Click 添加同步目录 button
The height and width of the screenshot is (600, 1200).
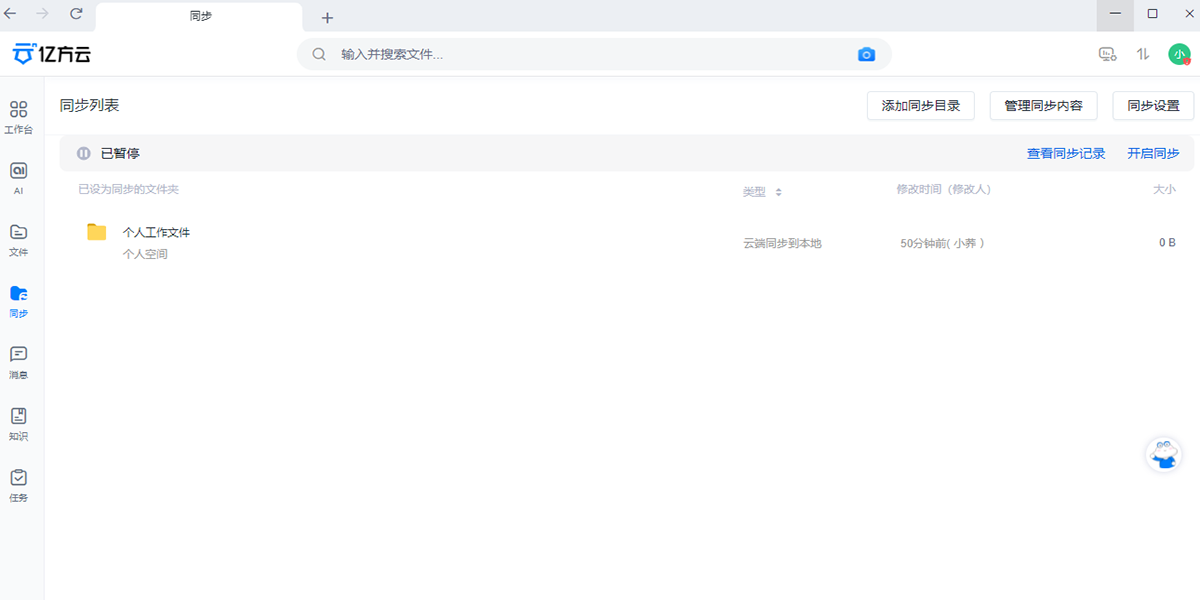[921, 106]
